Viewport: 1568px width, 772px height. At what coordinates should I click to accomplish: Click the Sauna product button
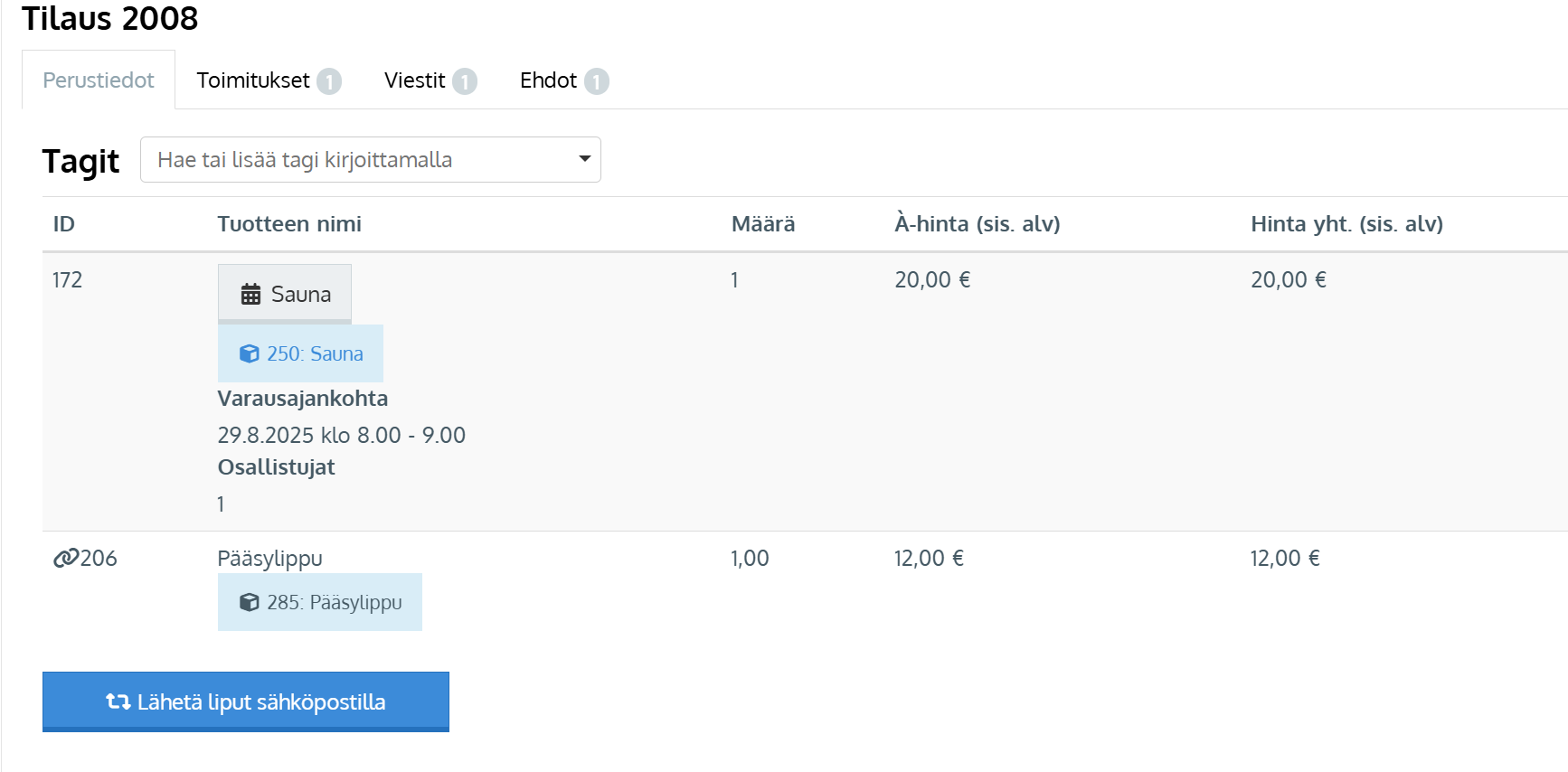pyautogui.click(x=285, y=294)
